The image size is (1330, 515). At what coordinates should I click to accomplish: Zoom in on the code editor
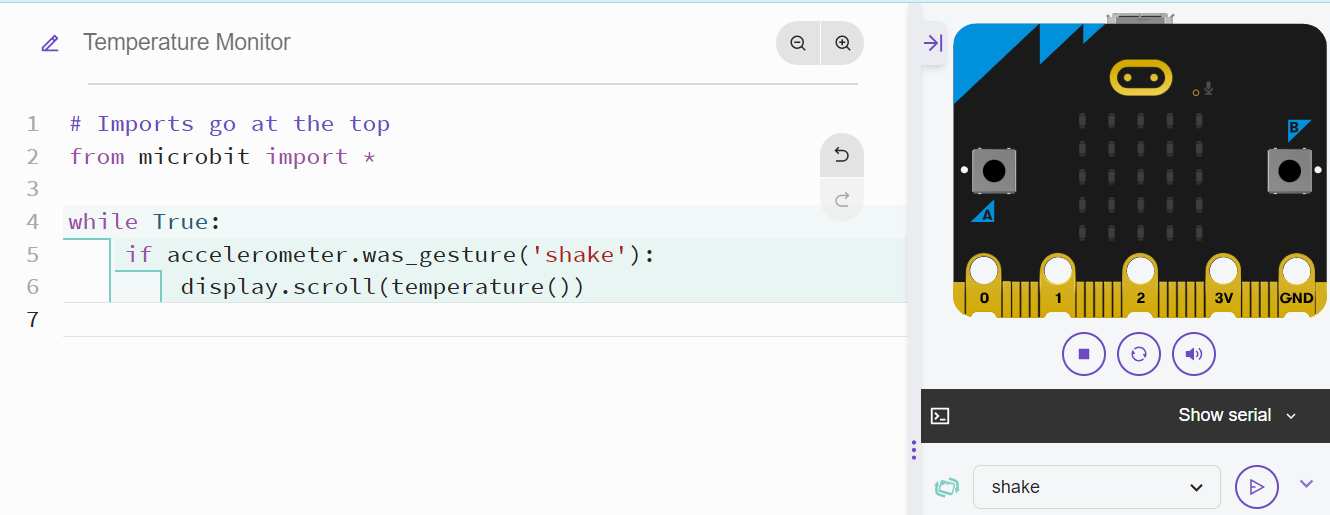point(842,43)
